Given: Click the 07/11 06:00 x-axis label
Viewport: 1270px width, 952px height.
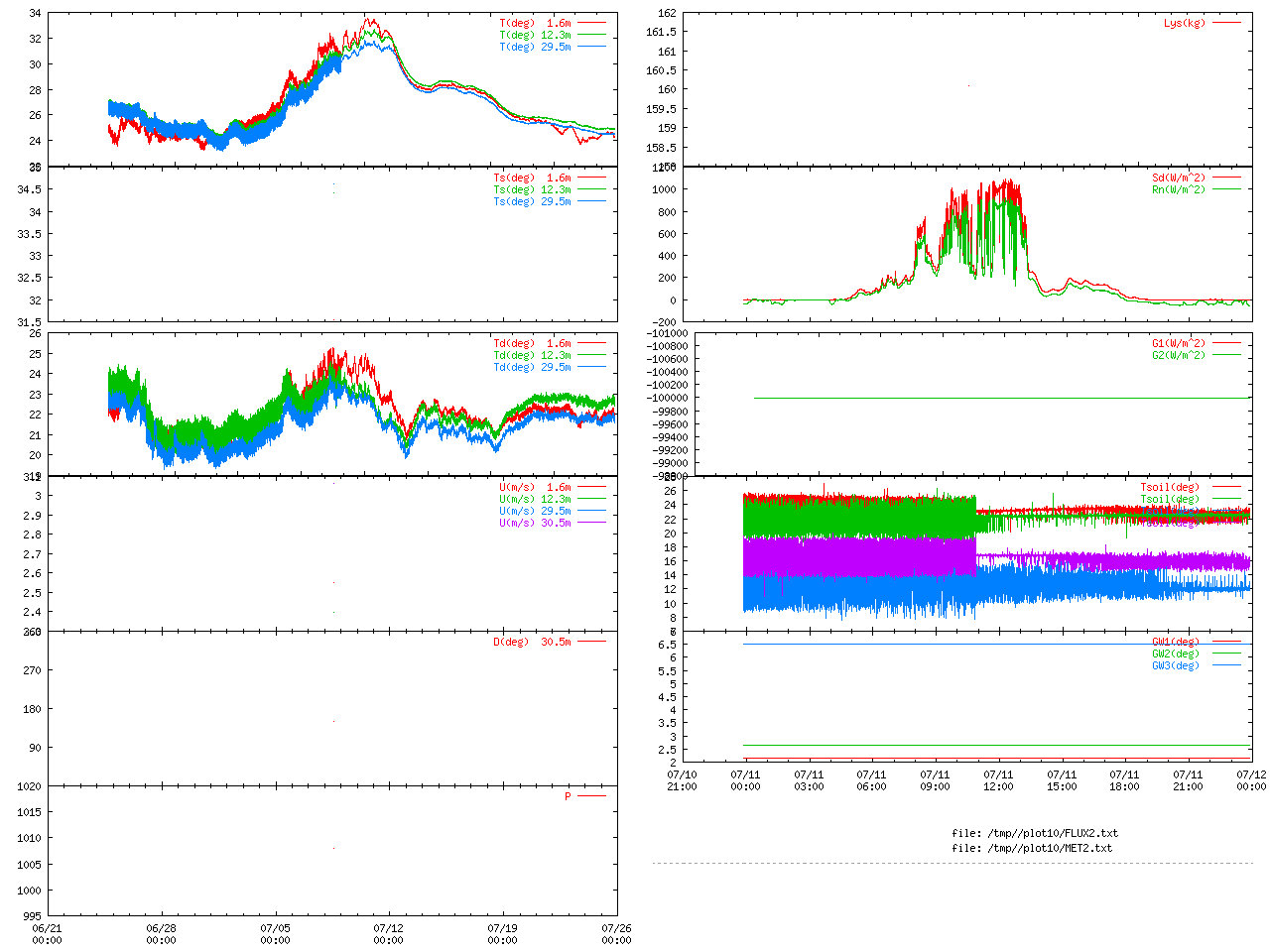Looking at the screenshot, I should (871, 780).
